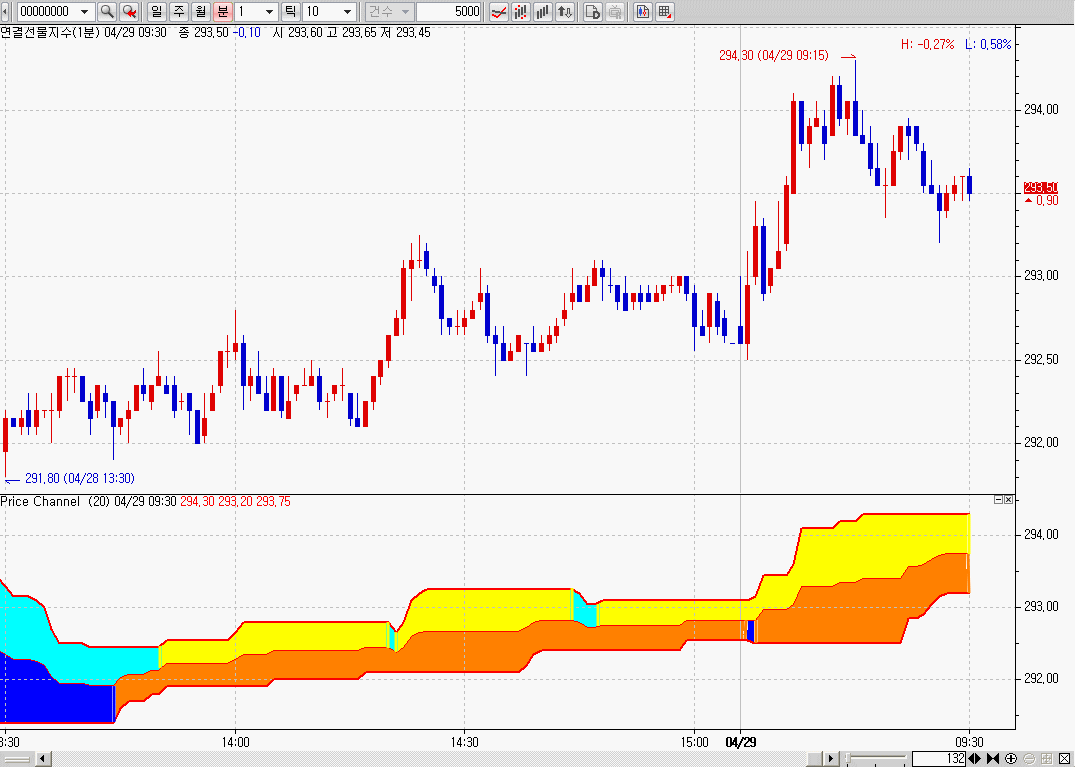Open the tick interval dropdown showing 10
The image size is (1075, 767).
(x=347, y=12)
